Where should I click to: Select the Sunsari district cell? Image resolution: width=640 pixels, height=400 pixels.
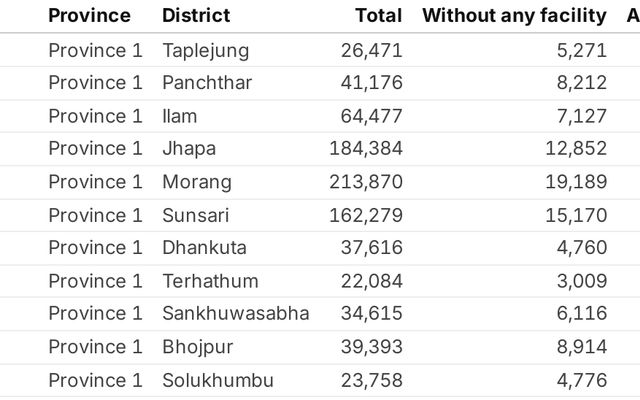click(196, 215)
